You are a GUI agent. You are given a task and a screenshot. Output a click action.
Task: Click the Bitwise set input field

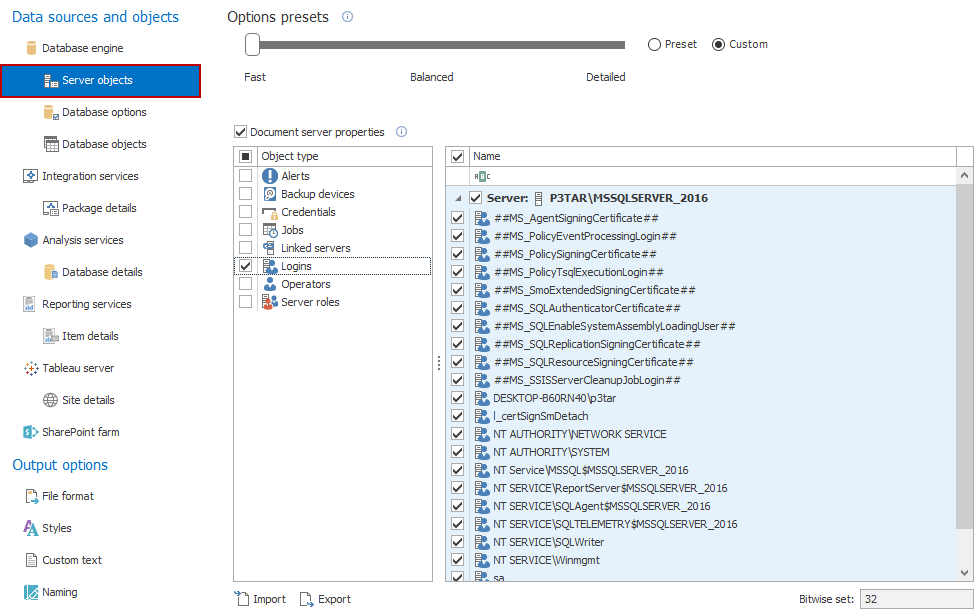pos(916,599)
